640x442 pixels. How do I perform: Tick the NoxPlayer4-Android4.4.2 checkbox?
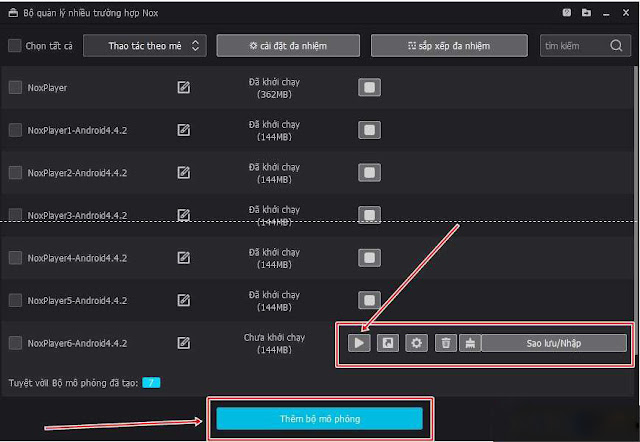[x=16, y=258]
